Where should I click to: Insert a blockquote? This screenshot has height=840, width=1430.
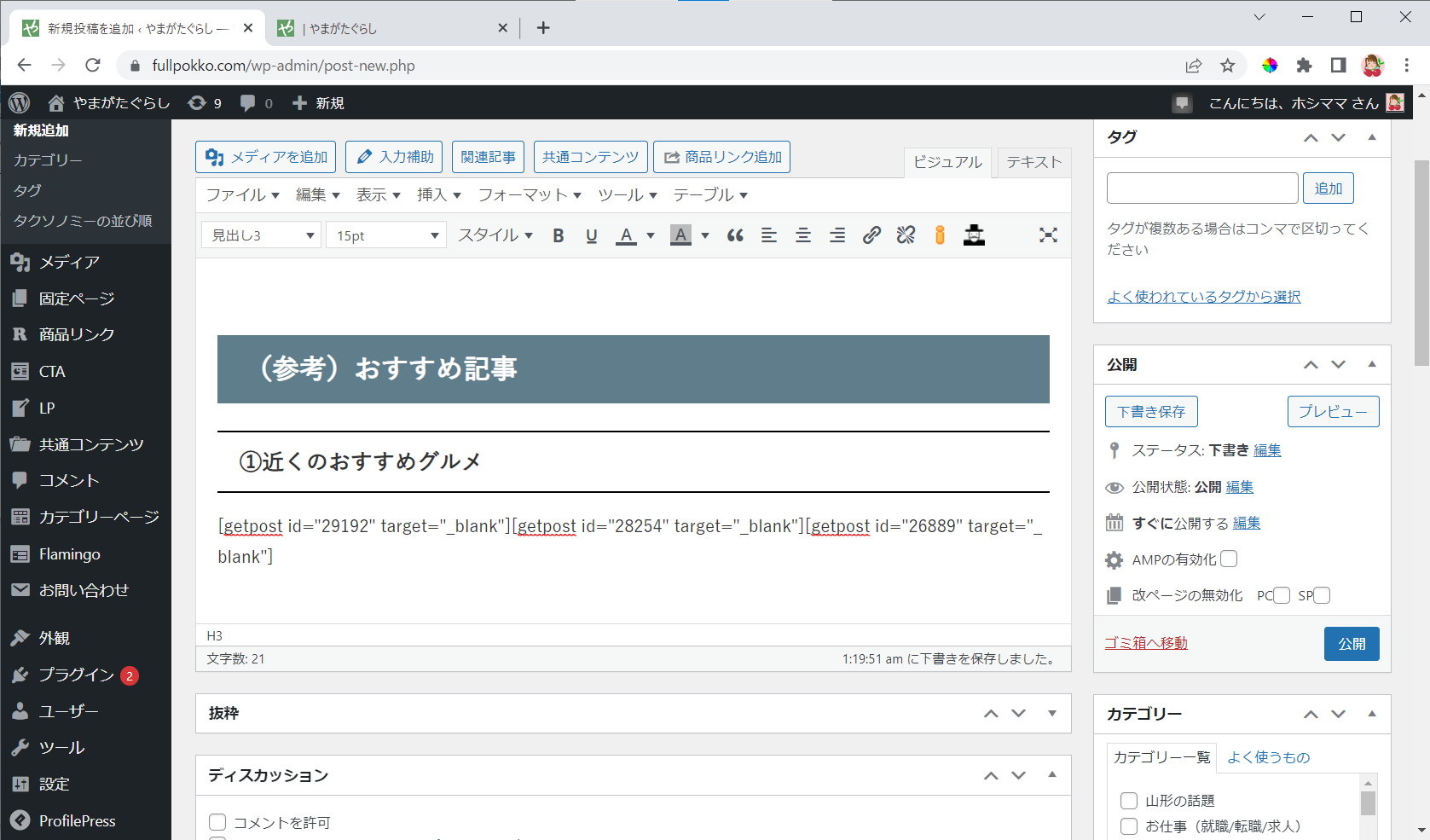(735, 235)
